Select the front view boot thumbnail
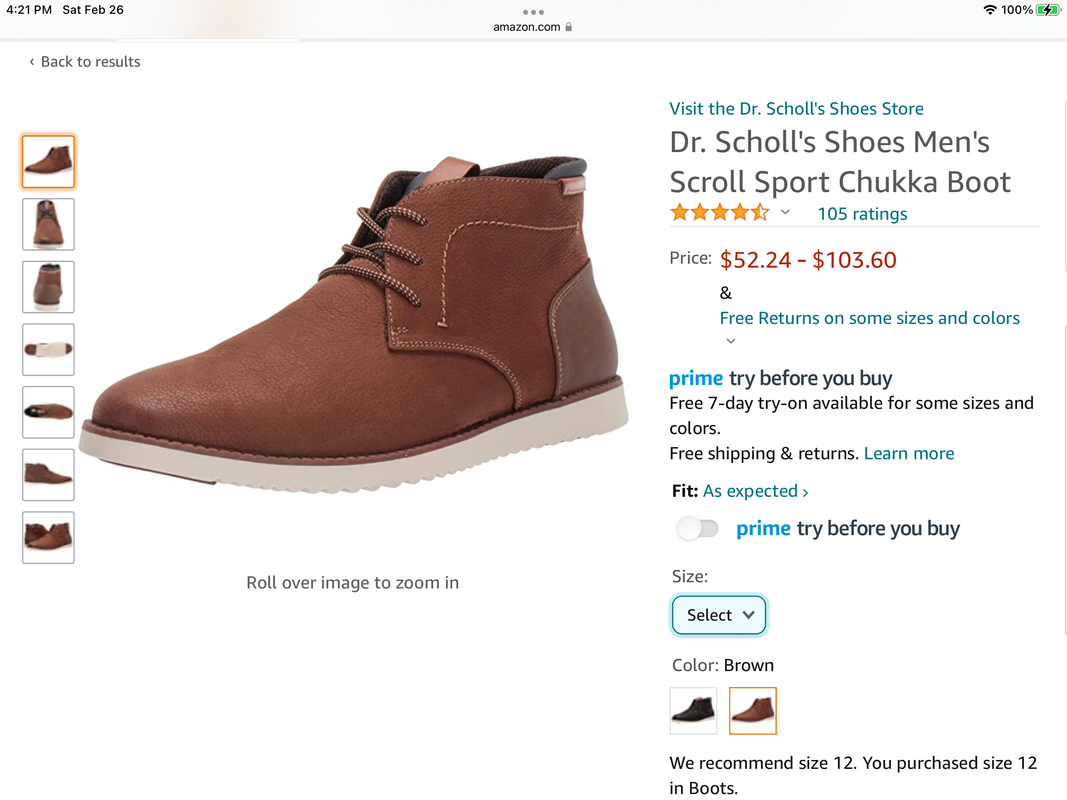The image size is (1067, 800). [x=48, y=224]
